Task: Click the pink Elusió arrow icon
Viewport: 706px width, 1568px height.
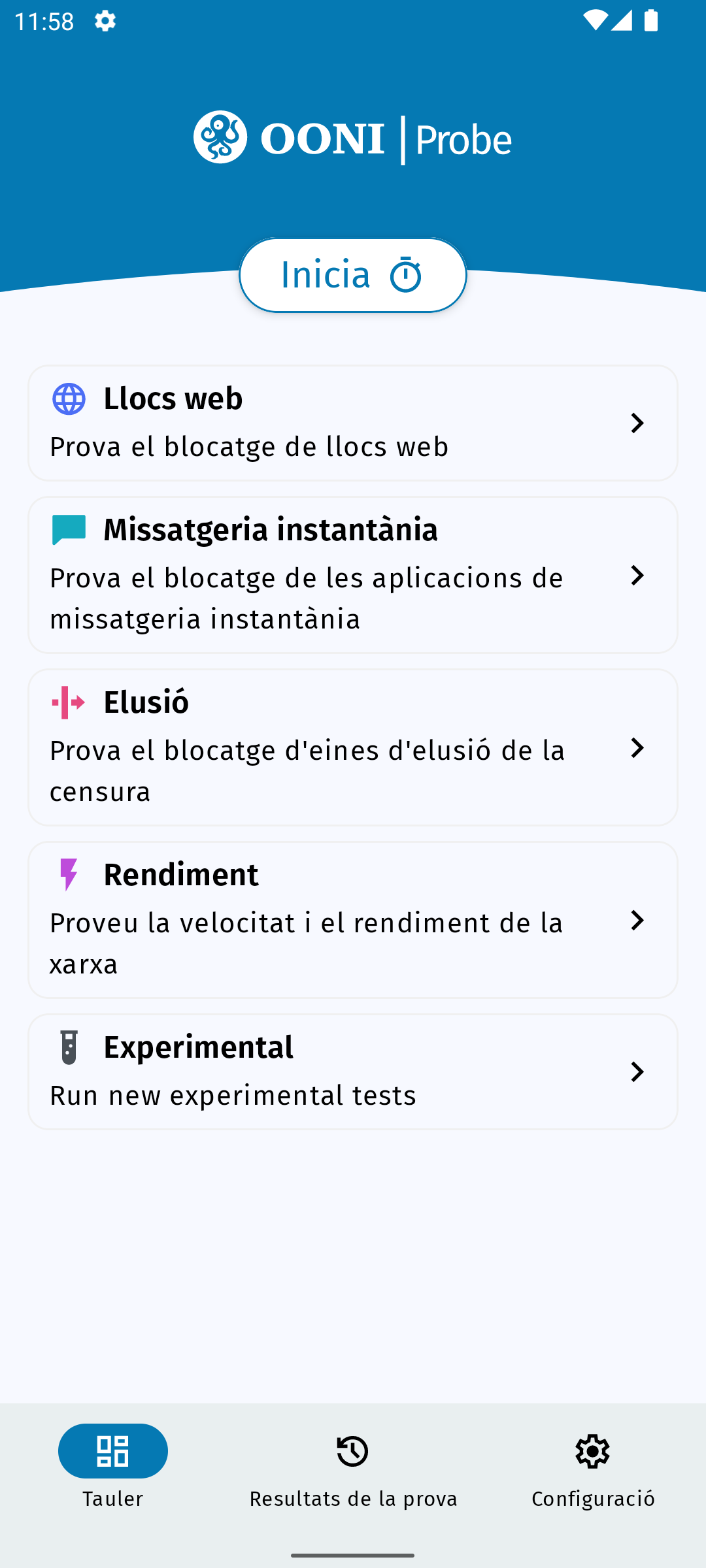Action: (69, 702)
